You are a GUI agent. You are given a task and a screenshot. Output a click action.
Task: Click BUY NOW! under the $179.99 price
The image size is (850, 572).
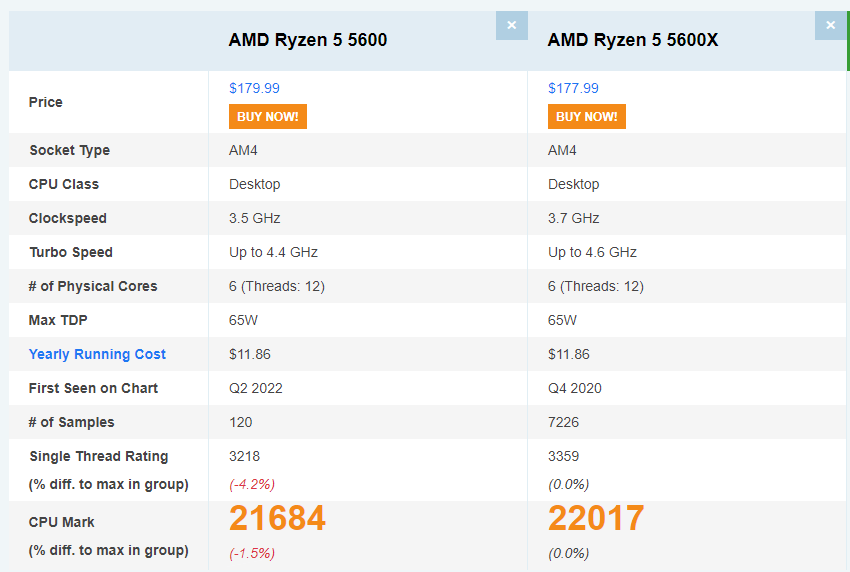268,117
